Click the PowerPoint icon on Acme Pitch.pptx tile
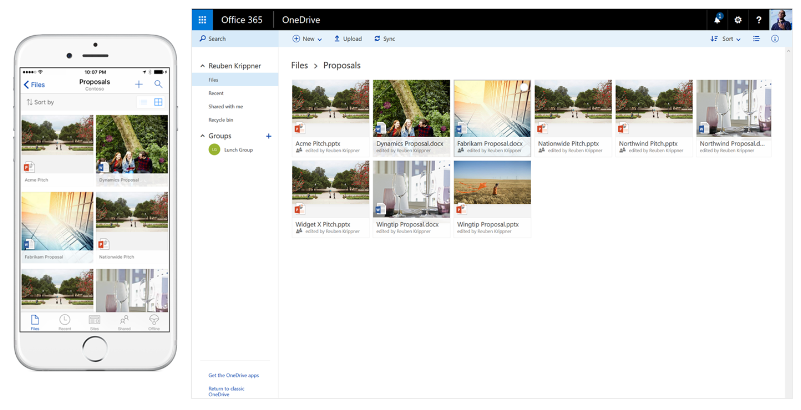The image size is (801, 410). 300,129
